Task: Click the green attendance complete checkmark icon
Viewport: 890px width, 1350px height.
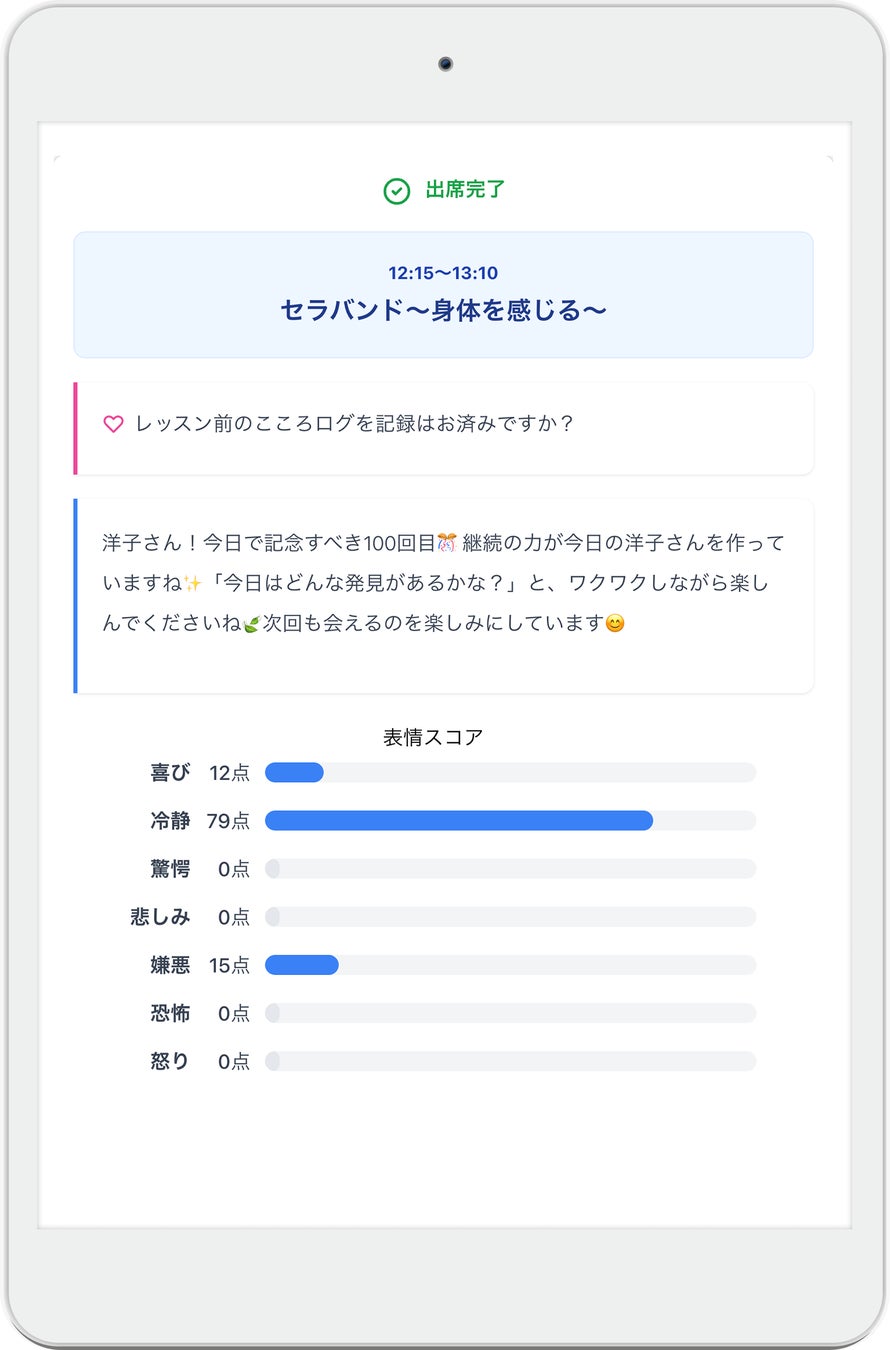Action: [x=397, y=191]
